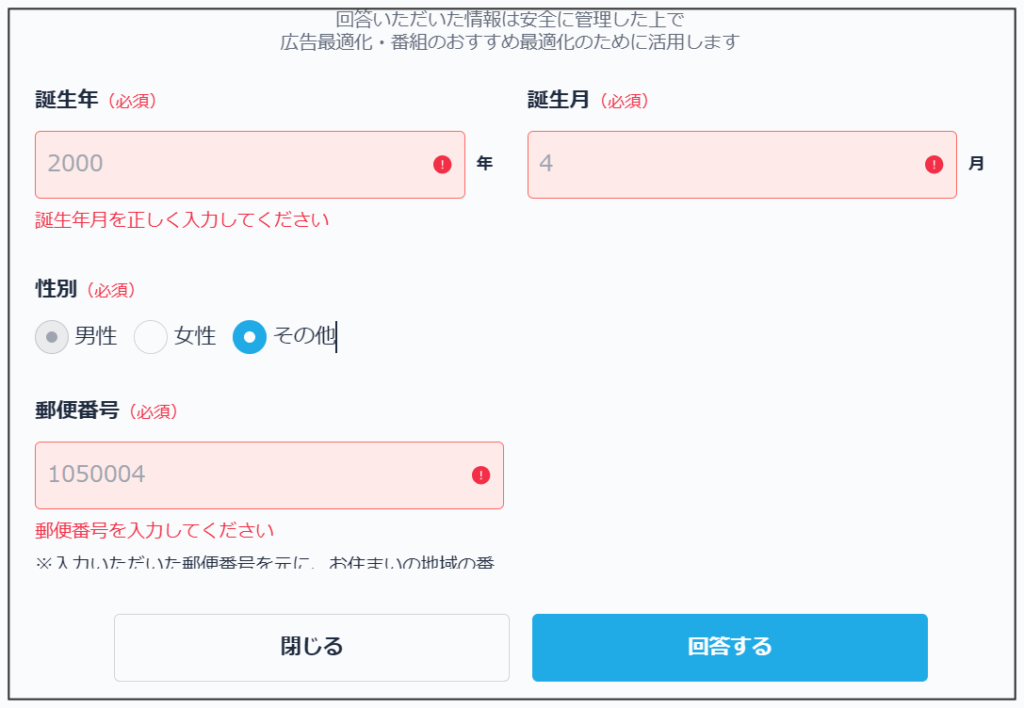Click the error icon in postal code field
Viewport: 1024px width, 708px height.
click(x=481, y=475)
